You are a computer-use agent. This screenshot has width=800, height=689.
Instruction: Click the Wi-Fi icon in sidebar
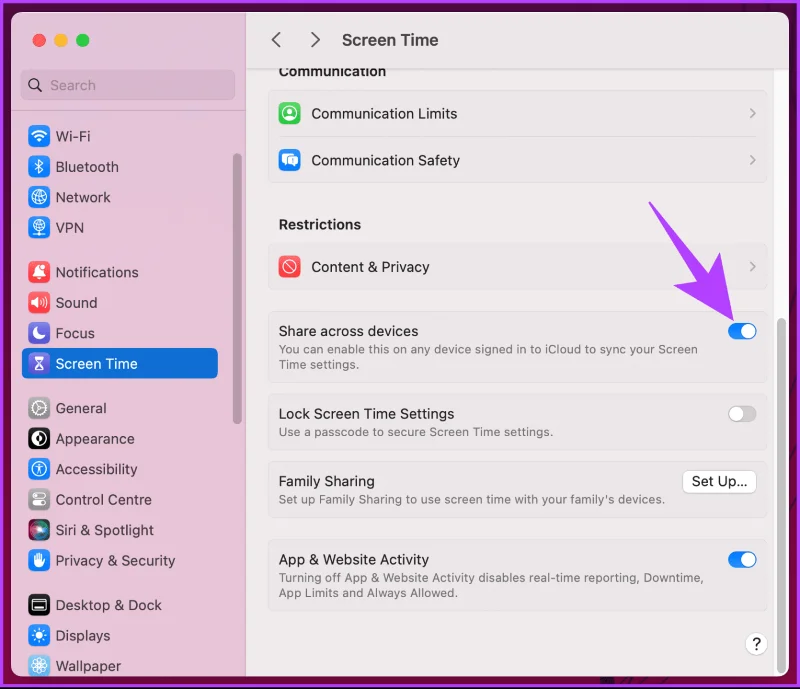point(39,136)
